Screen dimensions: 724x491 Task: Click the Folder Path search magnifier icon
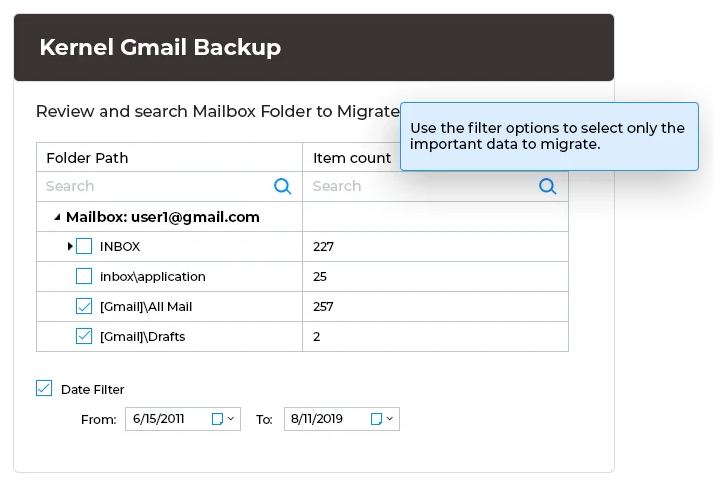point(283,186)
